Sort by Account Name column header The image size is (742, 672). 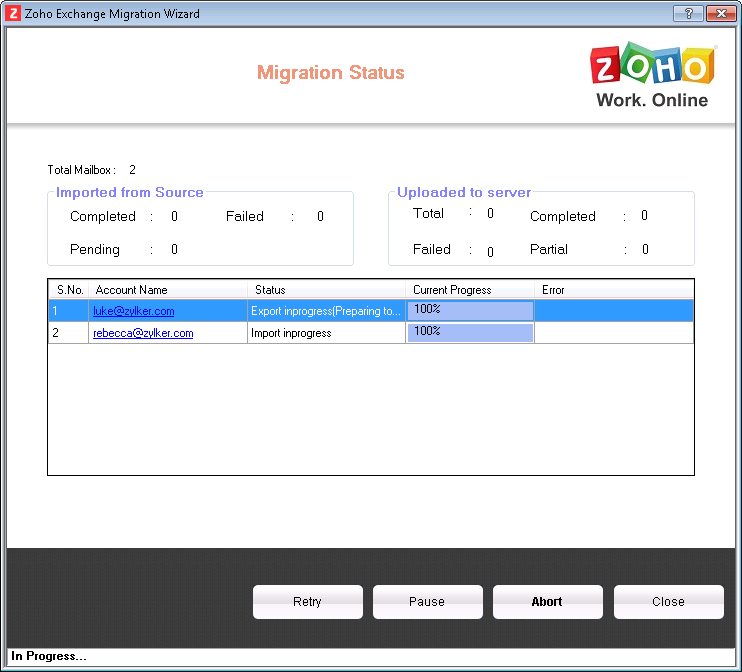click(132, 290)
